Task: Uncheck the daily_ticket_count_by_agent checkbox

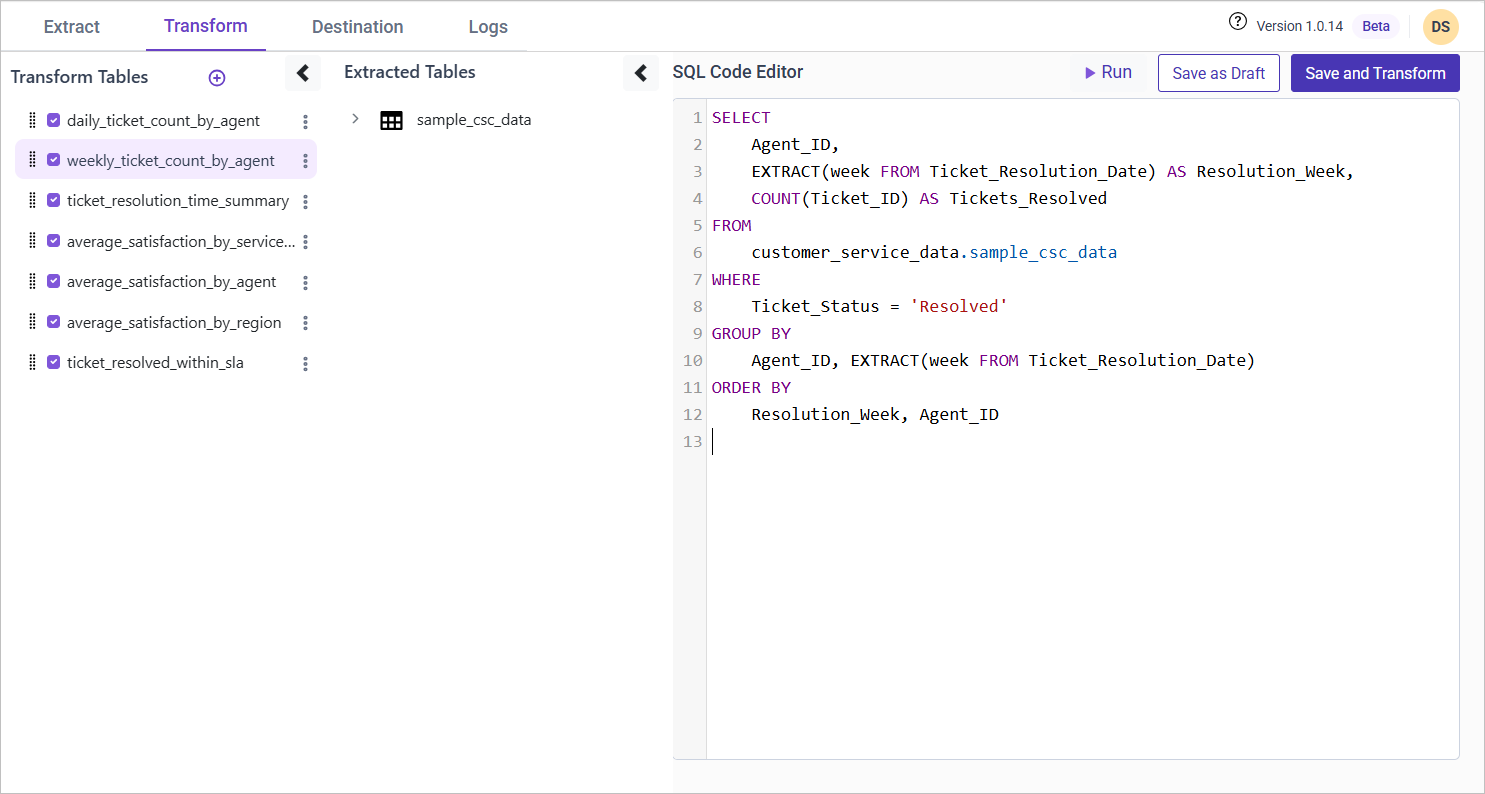Action: (54, 120)
